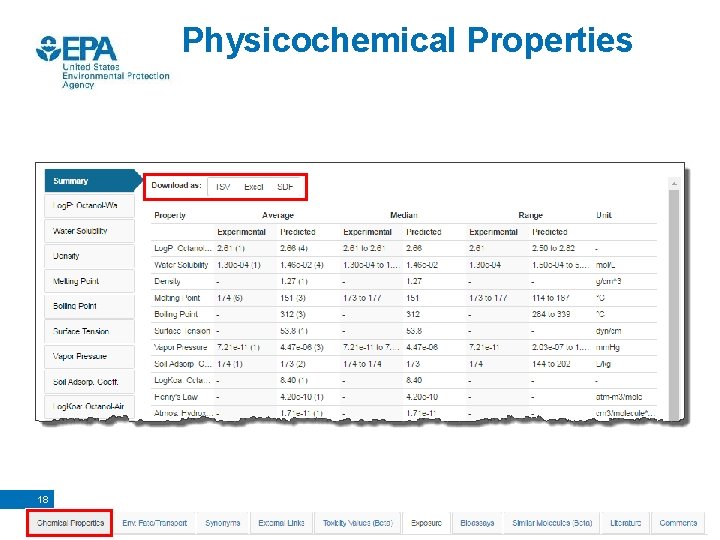Click Melting Point experimental average 174 (6)
Screen dimensions: 720x540
[x=230, y=298]
